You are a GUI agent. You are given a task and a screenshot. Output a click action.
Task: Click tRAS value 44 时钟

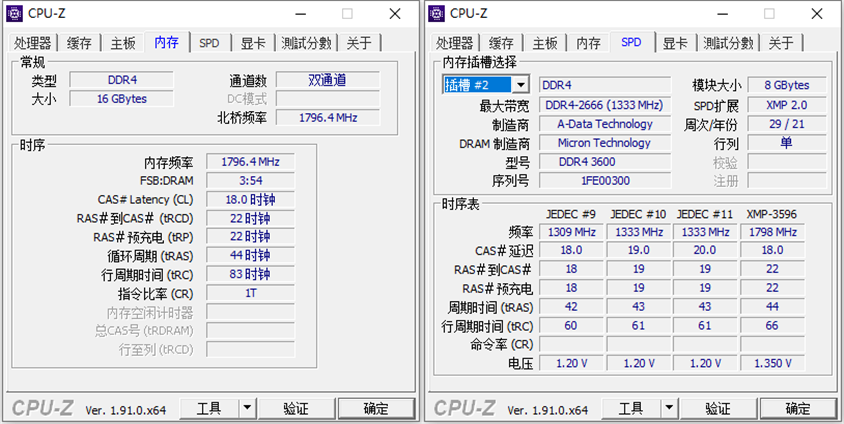click(x=250, y=256)
